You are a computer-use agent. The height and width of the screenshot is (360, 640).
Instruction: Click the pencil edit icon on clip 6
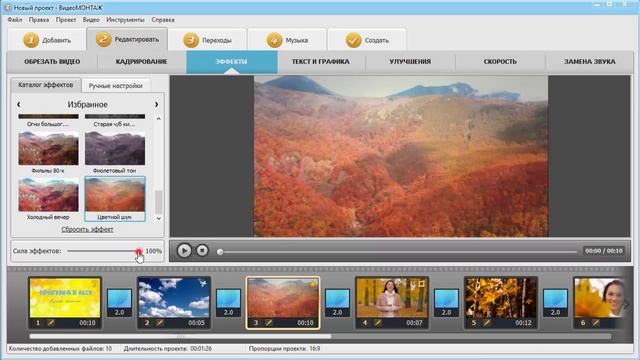tap(596, 322)
